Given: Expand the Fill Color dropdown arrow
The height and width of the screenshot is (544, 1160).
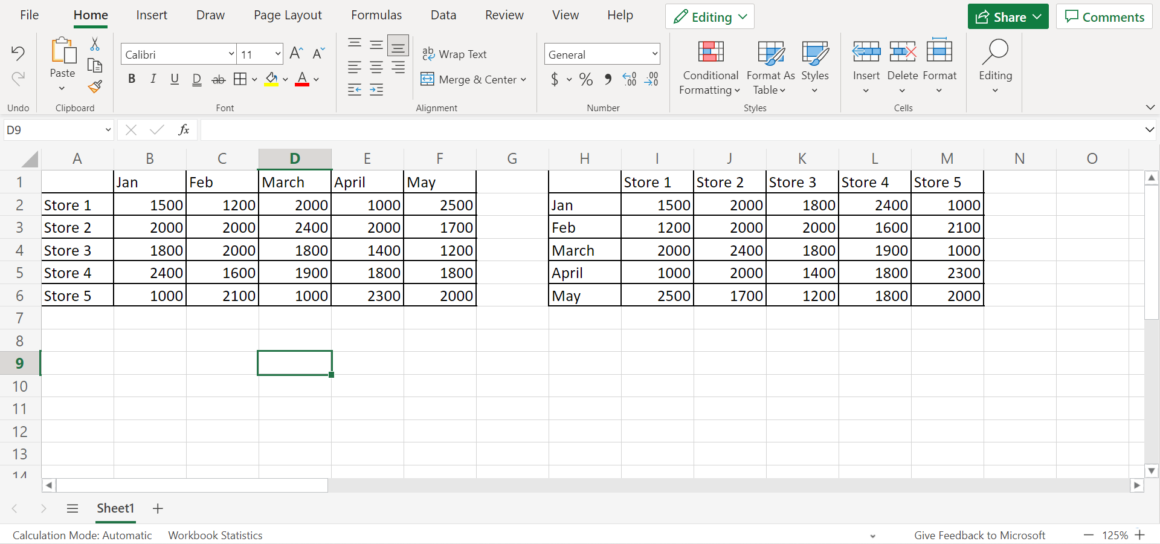Looking at the screenshot, I should pos(286,79).
